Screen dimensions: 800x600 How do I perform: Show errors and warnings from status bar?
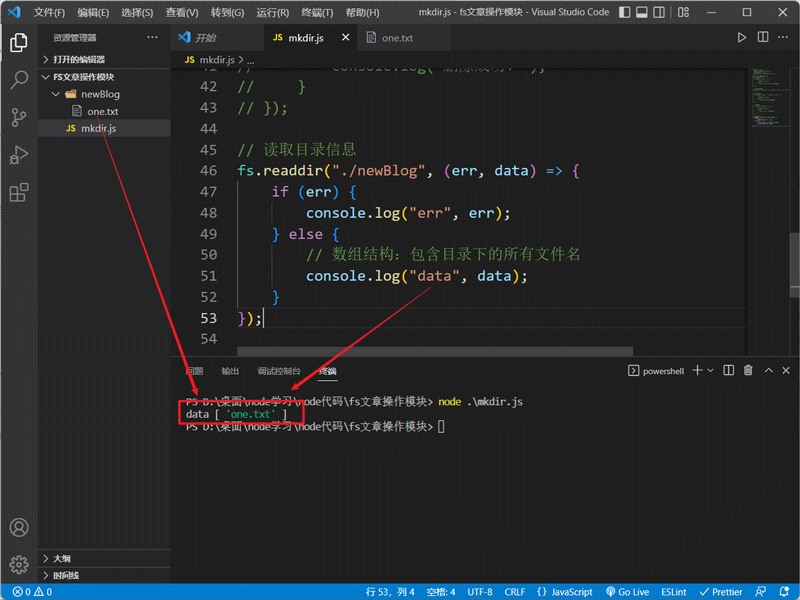(32, 592)
